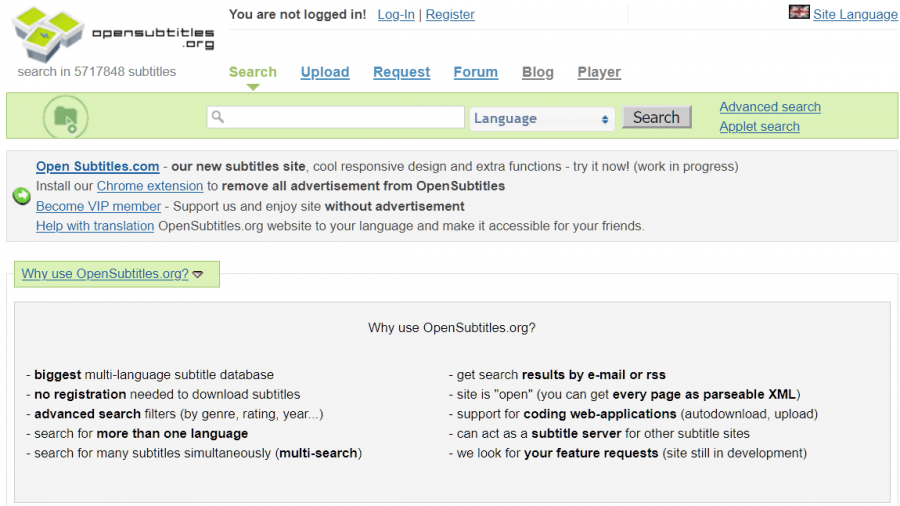Screen dimensions: 900x506
Task: Click Help with translation link
Action: click(x=95, y=226)
